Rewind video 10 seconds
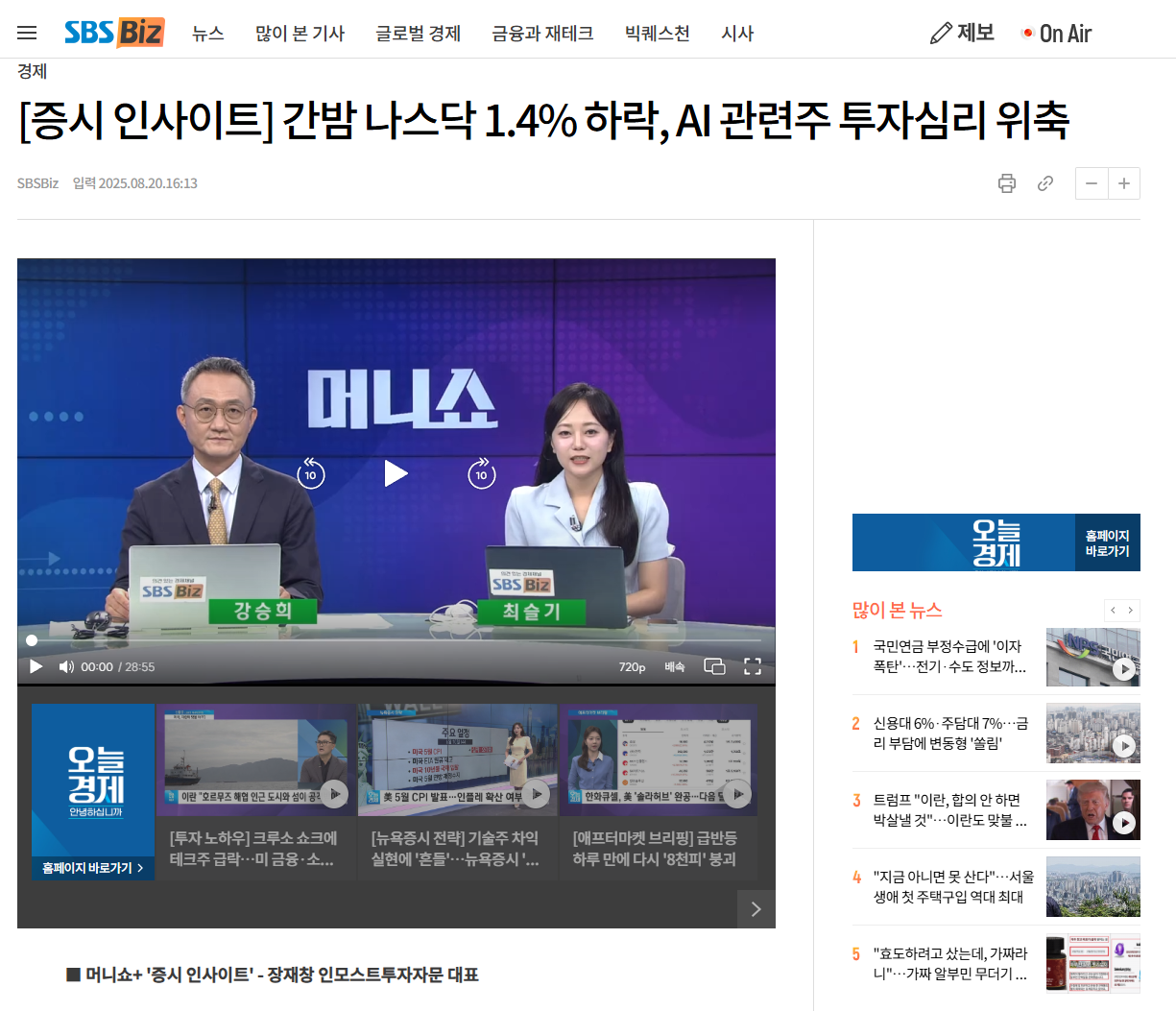1176x1011 pixels. (310, 473)
